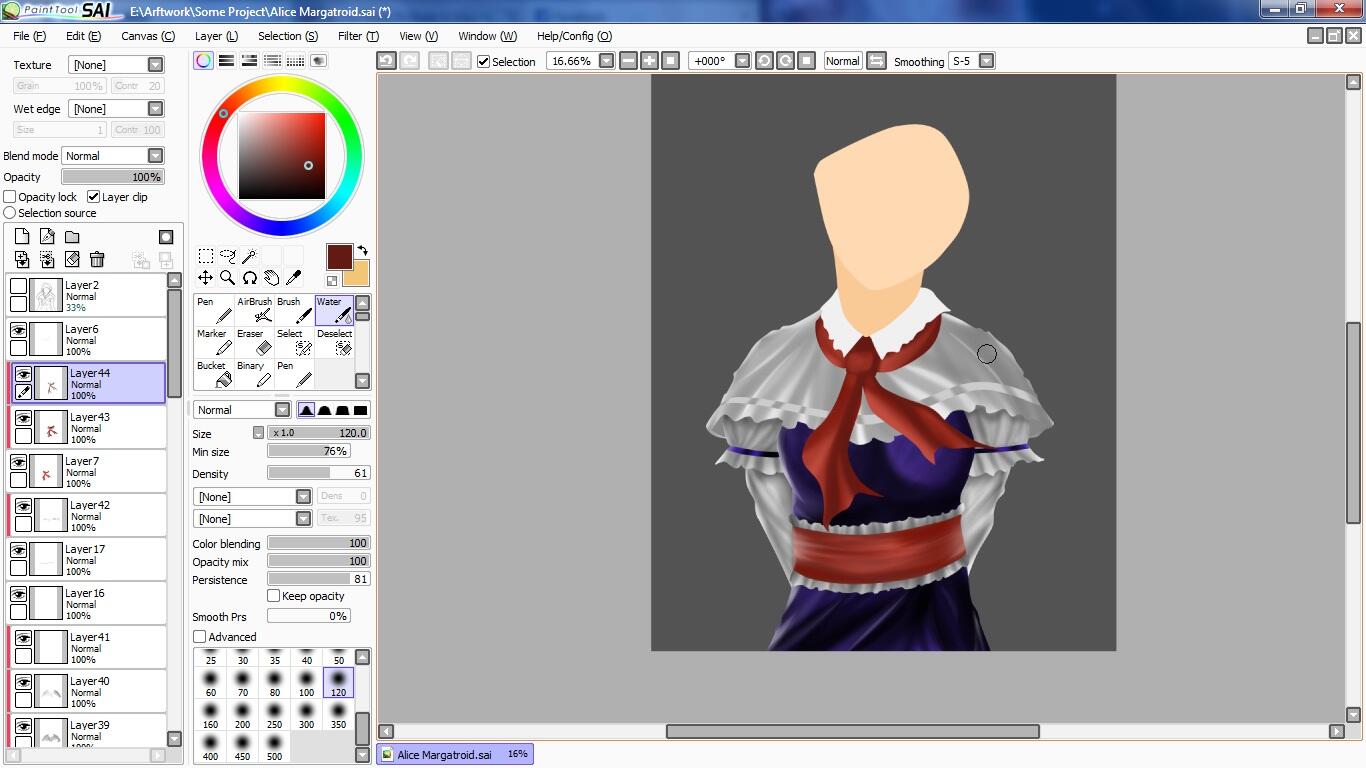The height and width of the screenshot is (768, 1366).
Task: Choose the AirBrush tool
Action: tap(256, 310)
